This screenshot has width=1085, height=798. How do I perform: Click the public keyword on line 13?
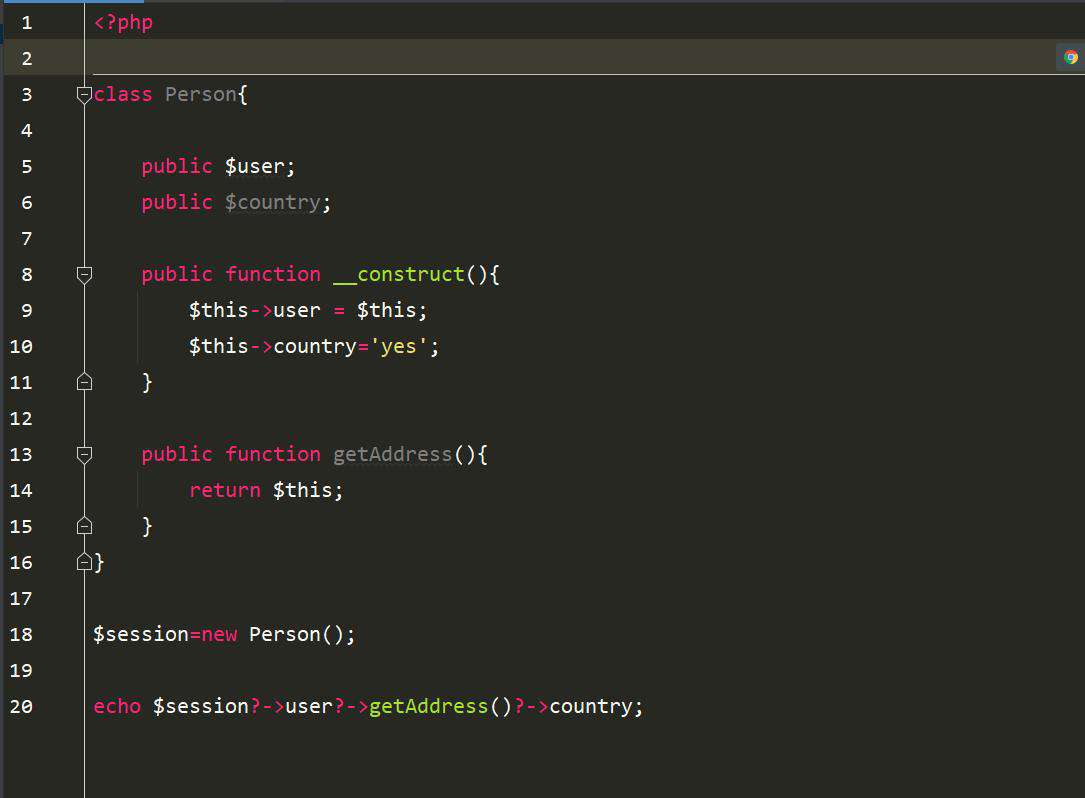pyautogui.click(x=176, y=454)
